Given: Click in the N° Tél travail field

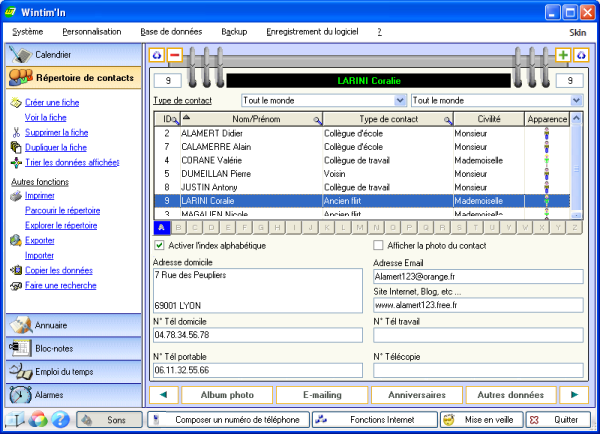Looking at the screenshot, I should 478,335.
